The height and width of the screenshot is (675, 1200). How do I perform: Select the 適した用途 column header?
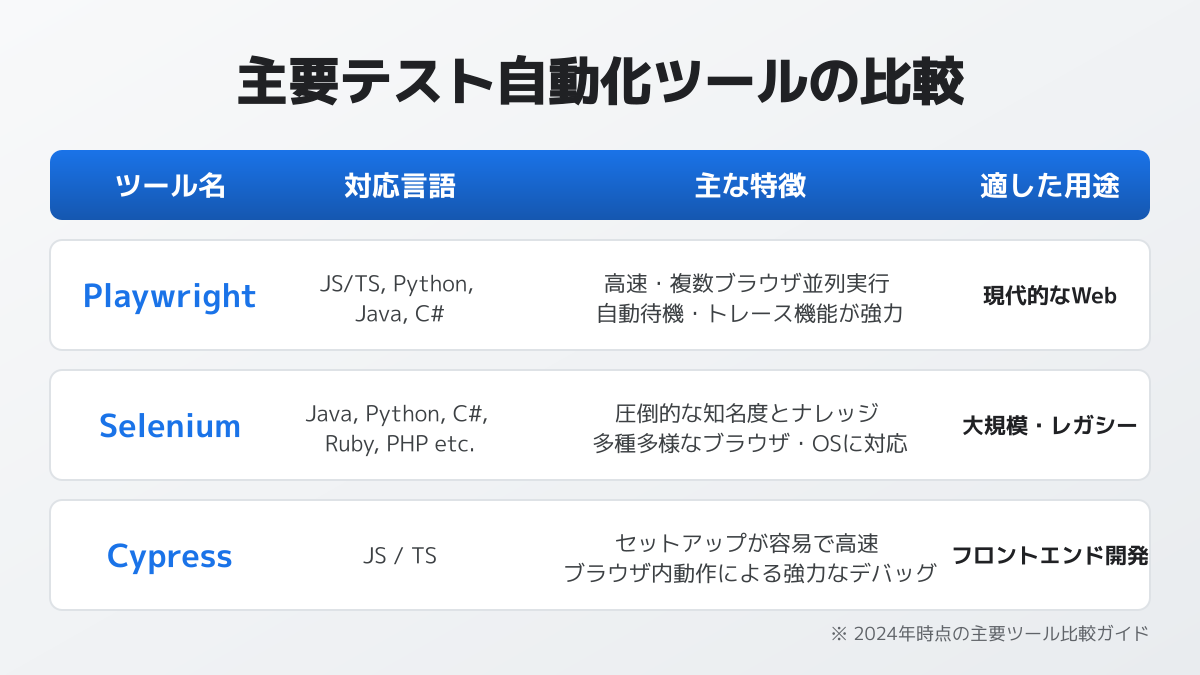click(1049, 185)
